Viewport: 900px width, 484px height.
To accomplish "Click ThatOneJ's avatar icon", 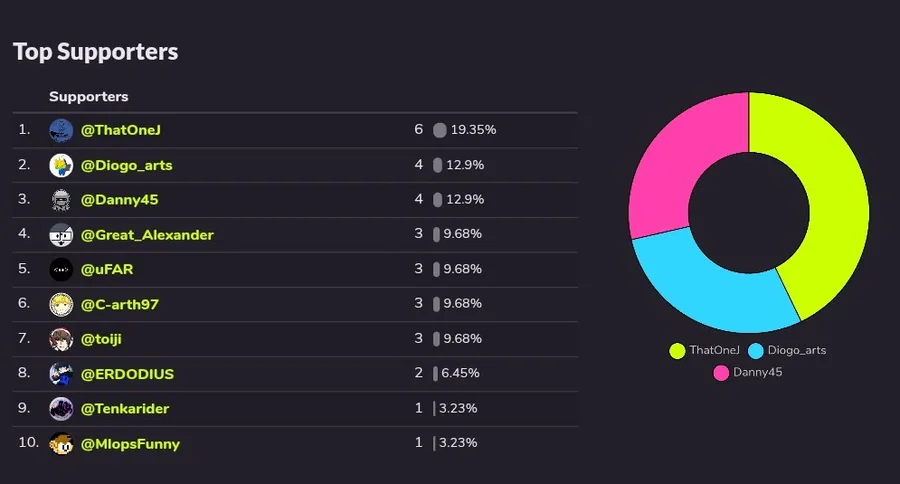I will click(61, 130).
